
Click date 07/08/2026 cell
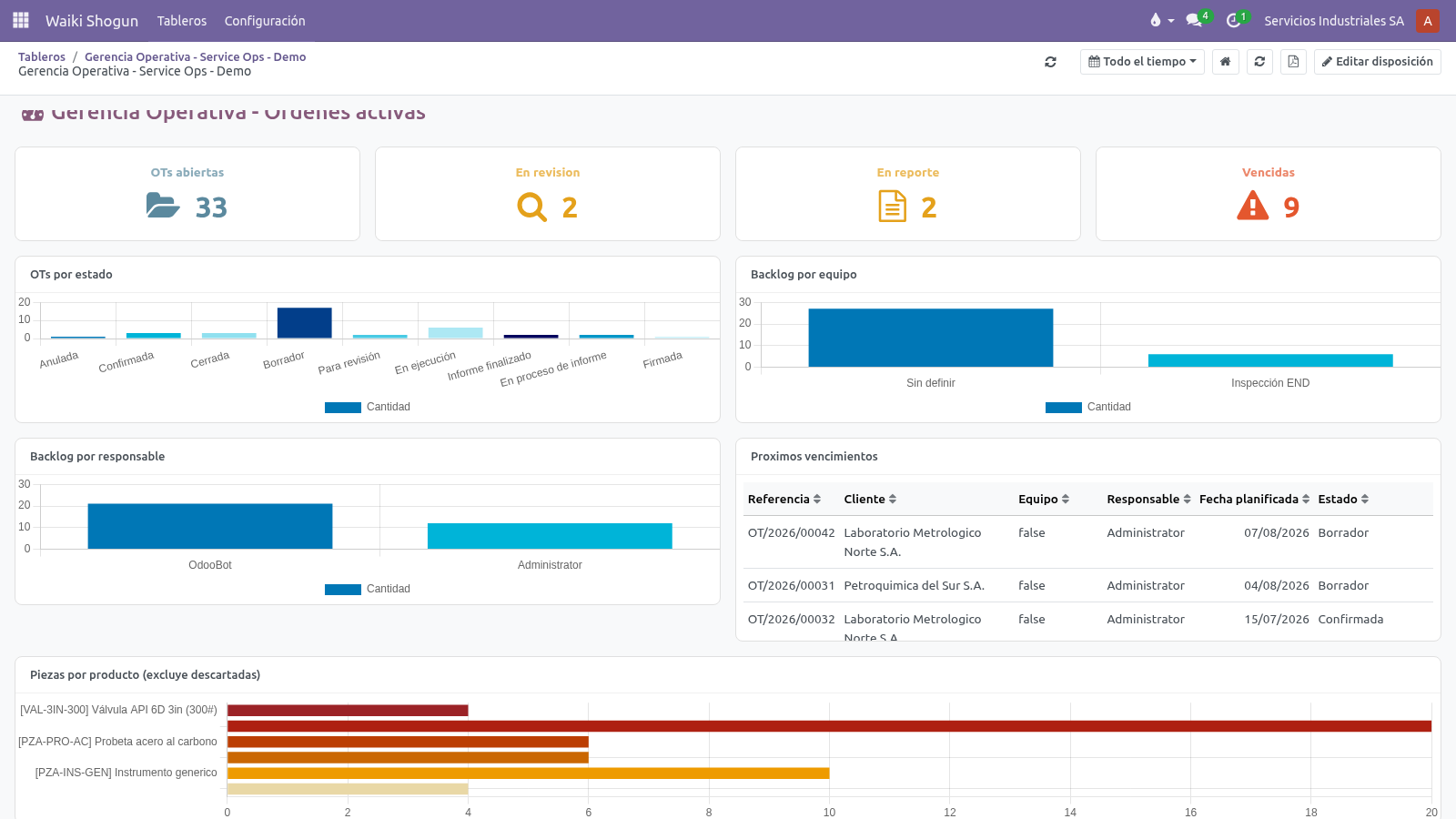click(x=1277, y=532)
